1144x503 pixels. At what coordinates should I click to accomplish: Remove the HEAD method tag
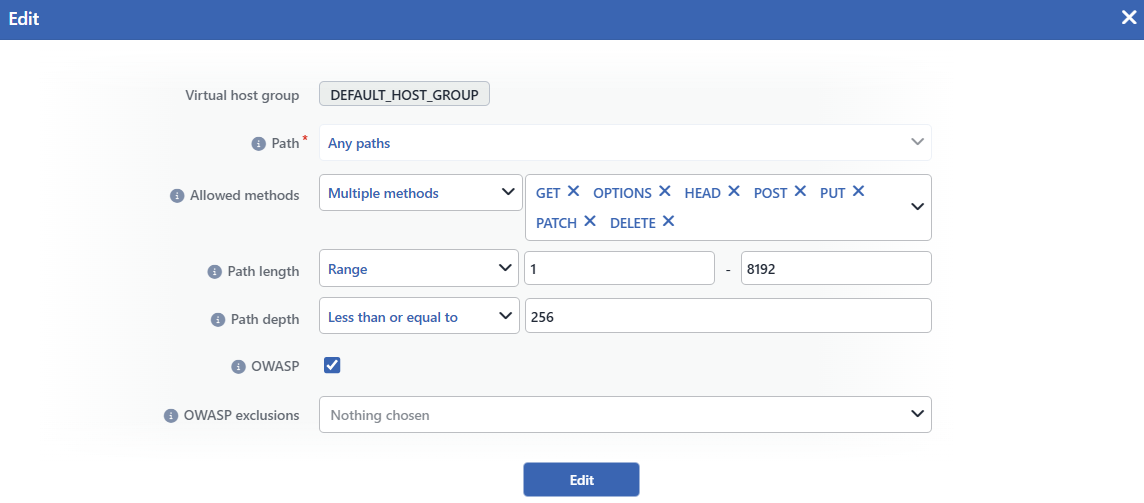click(734, 191)
